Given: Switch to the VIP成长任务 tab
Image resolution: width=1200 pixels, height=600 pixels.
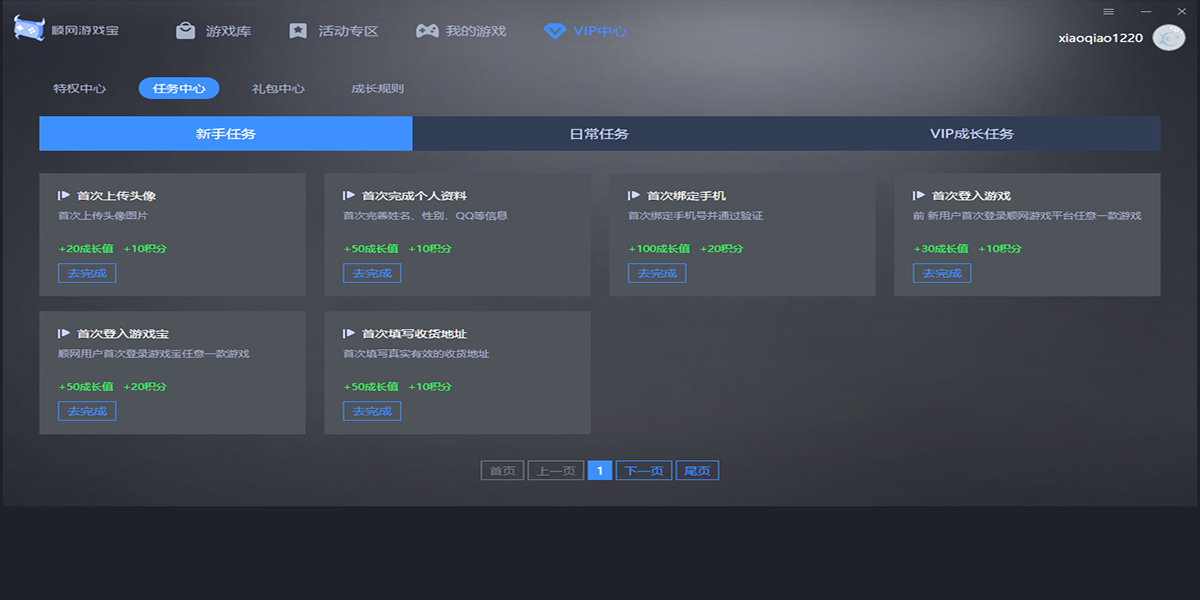Looking at the screenshot, I should click(972, 134).
